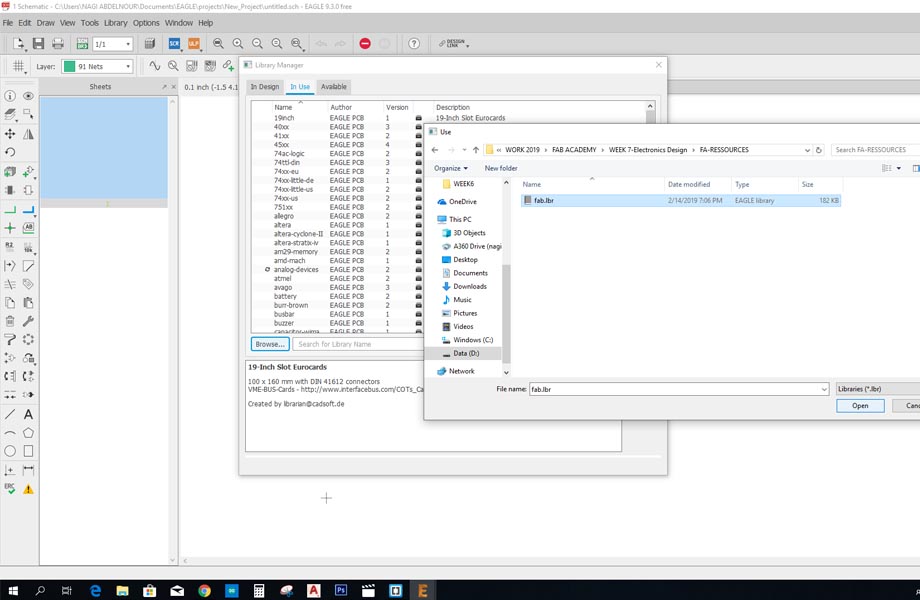Run a ULP via the orange ULP icon
Viewport: 920px width, 600px height.
[x=194, y=43]
